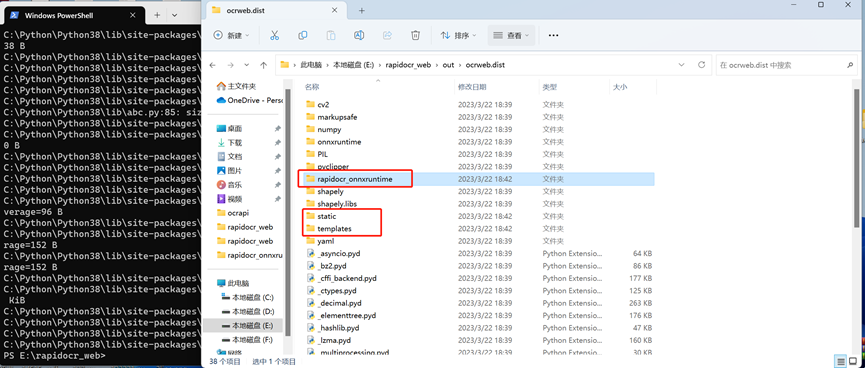Screen dimensions: 865x368
Task: Click the 本地磁盘 (E:) breadcrumb segment
Action: [353, 65]
